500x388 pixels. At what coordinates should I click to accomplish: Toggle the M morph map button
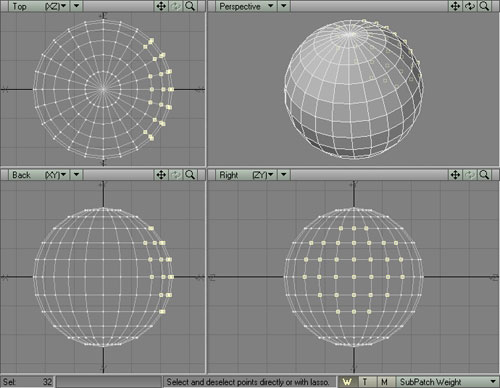coord(385,382)
